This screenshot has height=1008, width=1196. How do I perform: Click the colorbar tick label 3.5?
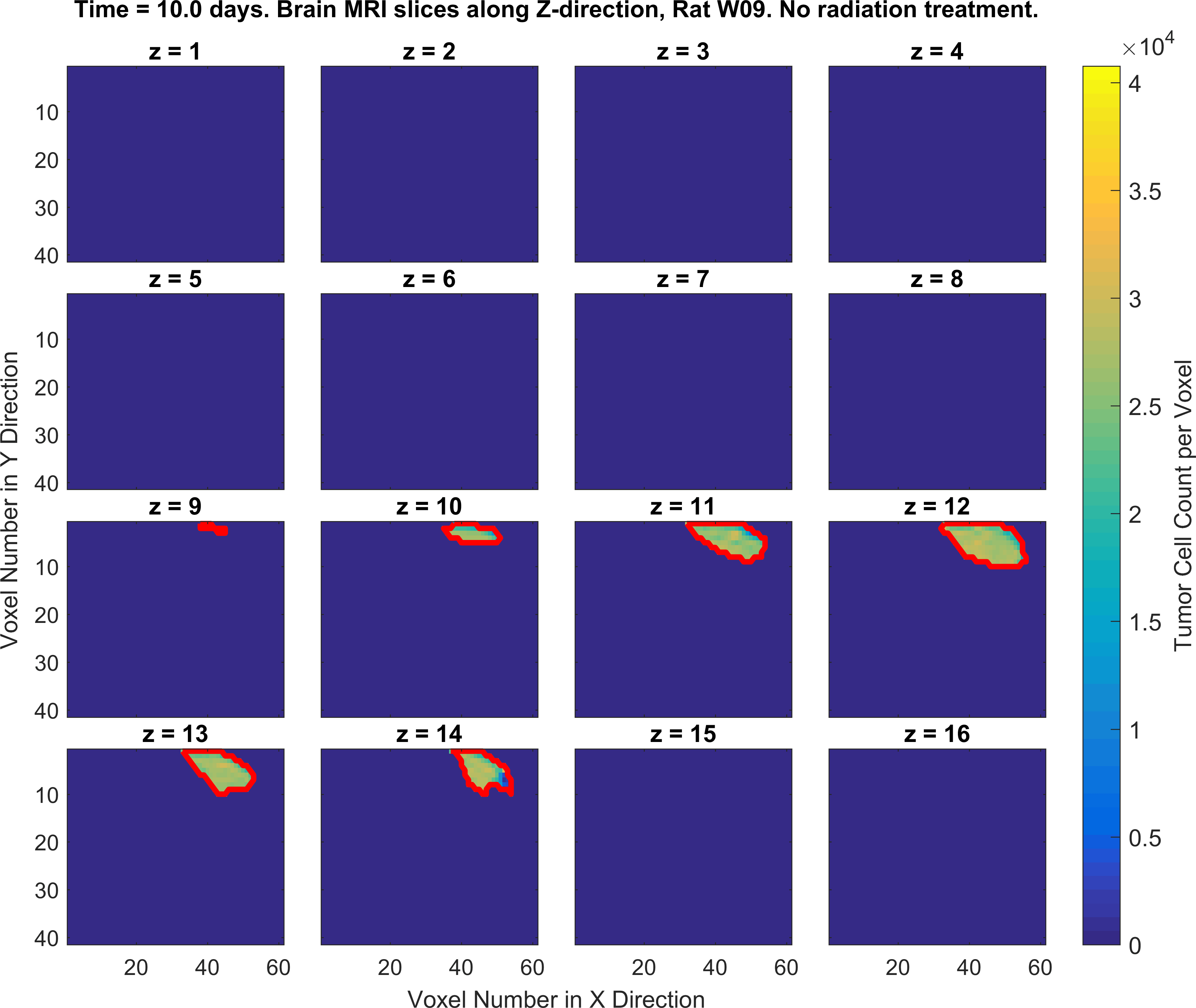[x=1145, y=191]
